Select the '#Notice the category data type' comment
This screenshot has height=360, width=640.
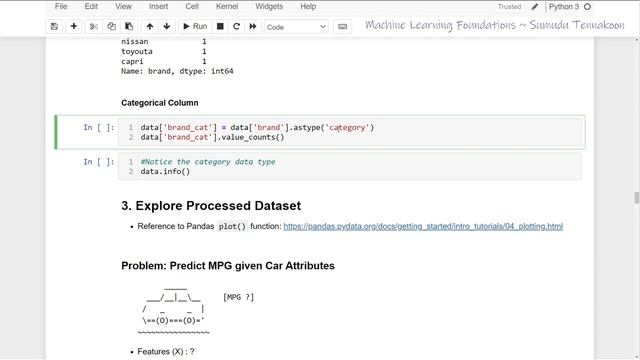coord(208,162)
